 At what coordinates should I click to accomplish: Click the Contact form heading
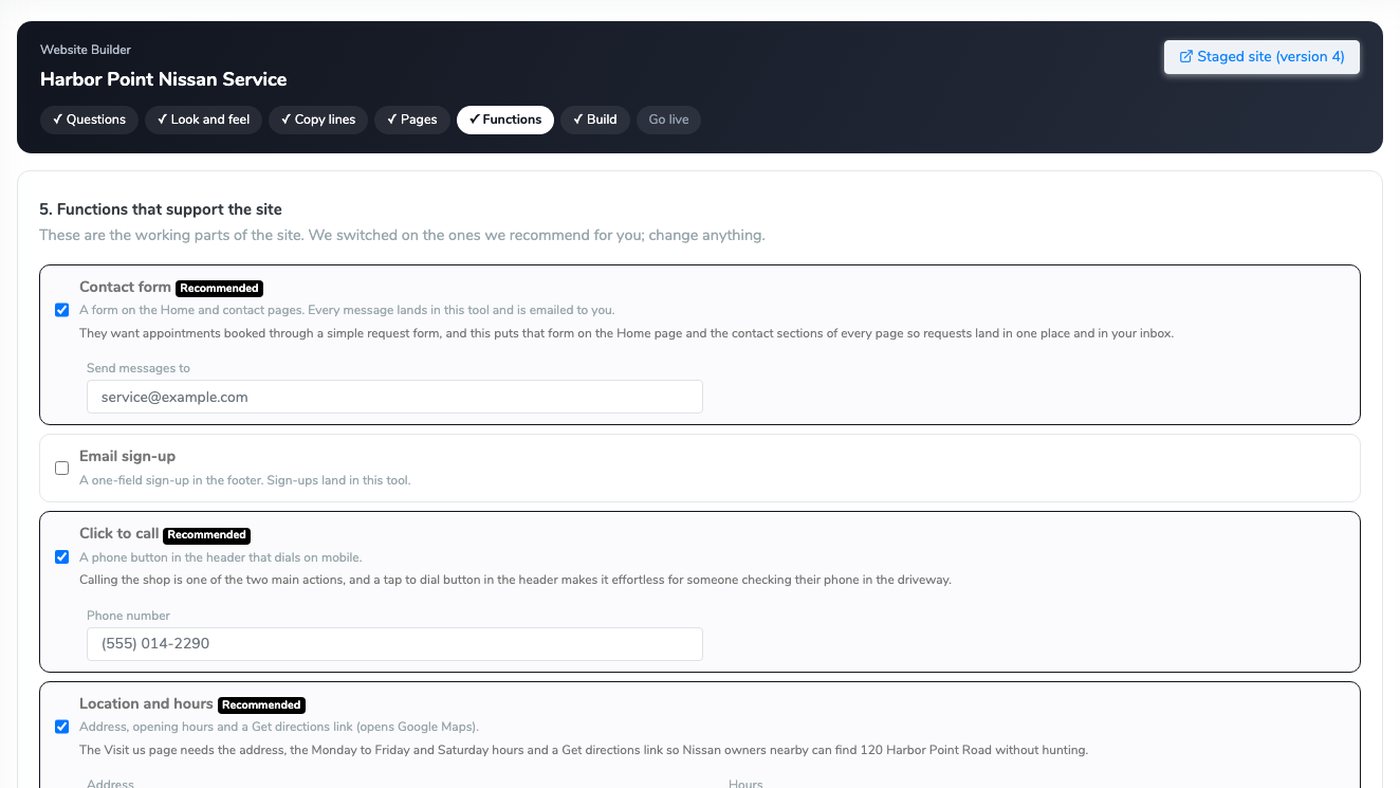coord(125,287)
